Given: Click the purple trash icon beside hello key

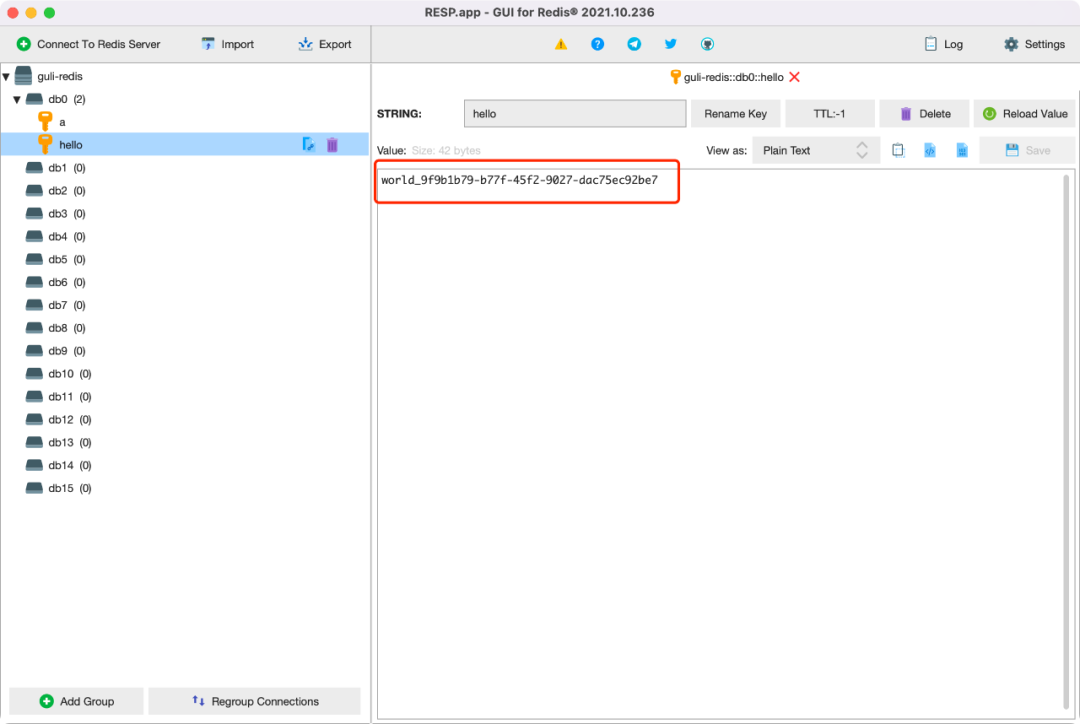Looking at the screenshot, I should click(332, 145).
